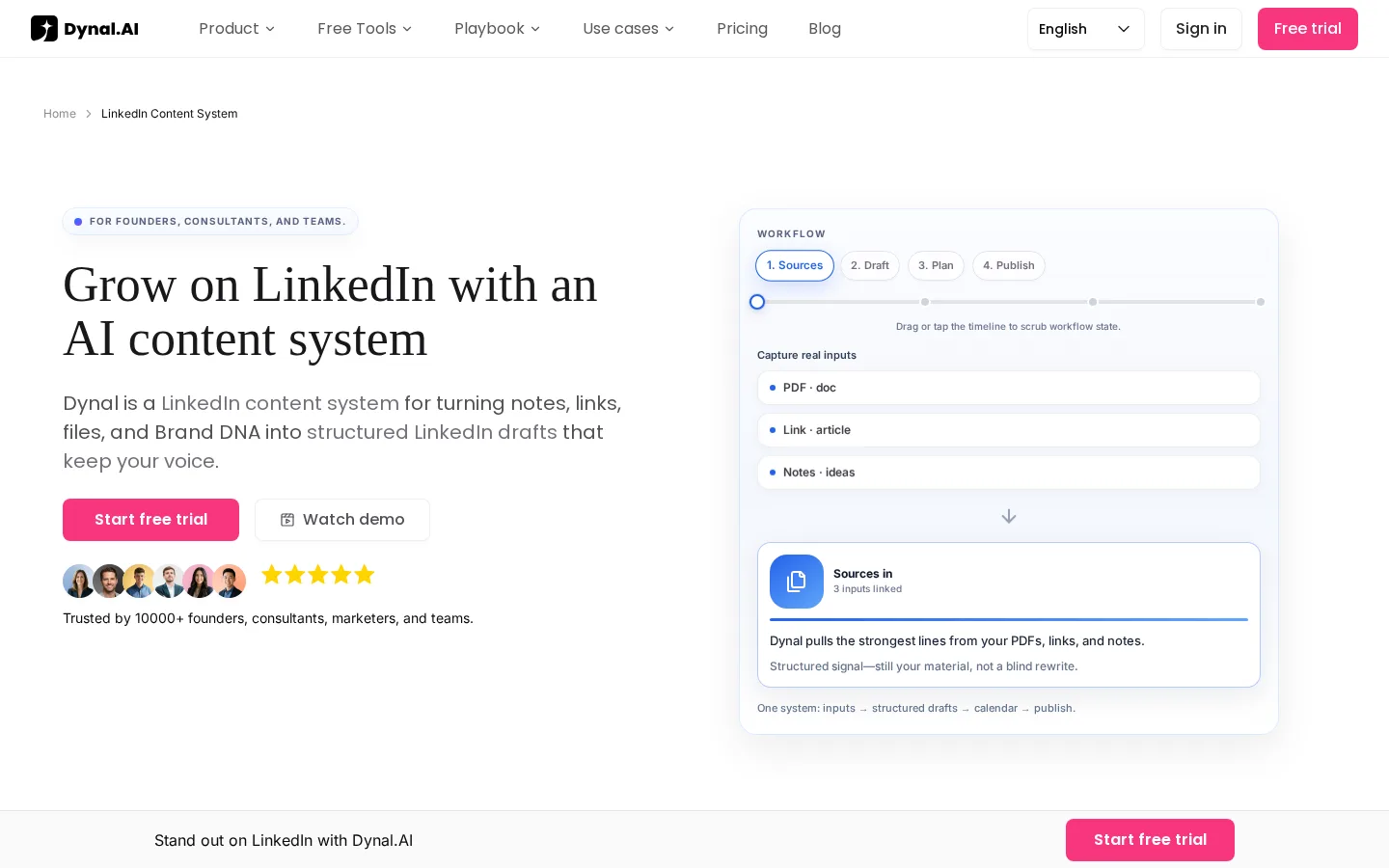Click the header Free trial button
This screenshot has width=1389, height=868.
(x=1308, y=29)
